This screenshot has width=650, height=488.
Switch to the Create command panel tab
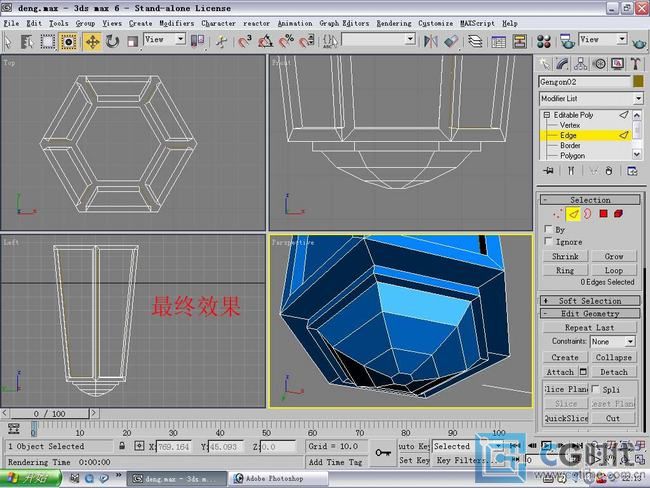[x=544, y=64]
